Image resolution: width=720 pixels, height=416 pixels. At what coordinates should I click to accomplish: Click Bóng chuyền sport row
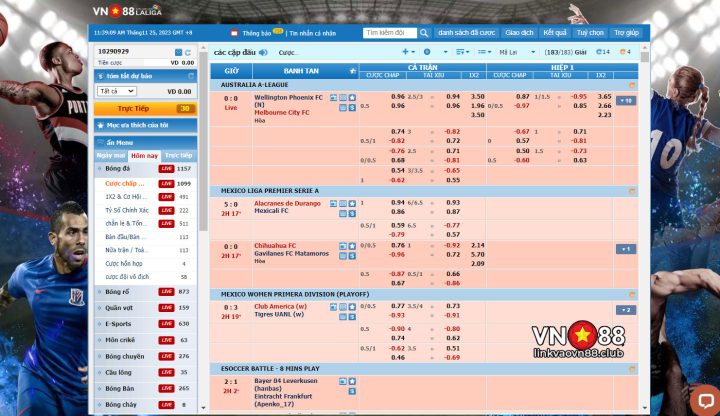[146, 356]
